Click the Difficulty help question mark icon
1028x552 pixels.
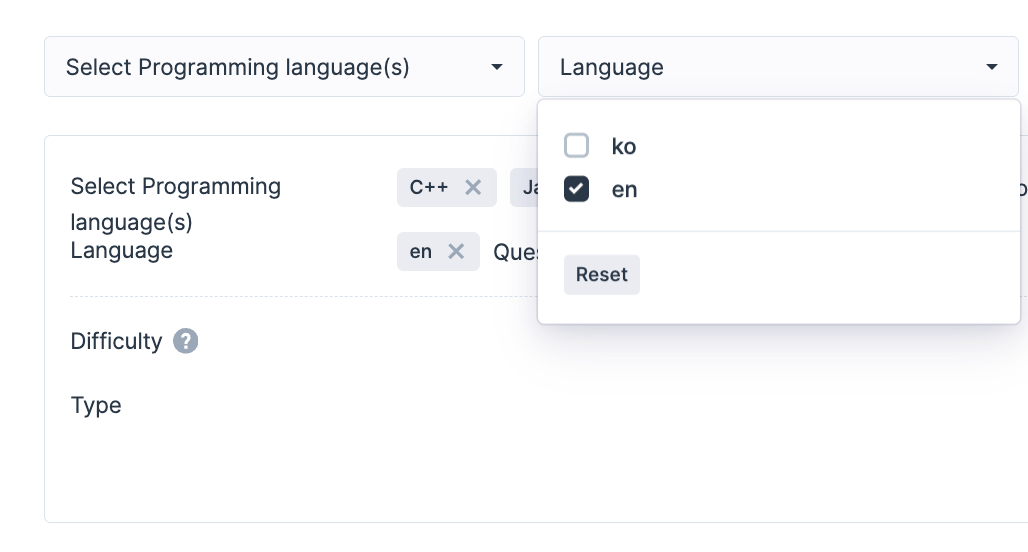(185, 341)
